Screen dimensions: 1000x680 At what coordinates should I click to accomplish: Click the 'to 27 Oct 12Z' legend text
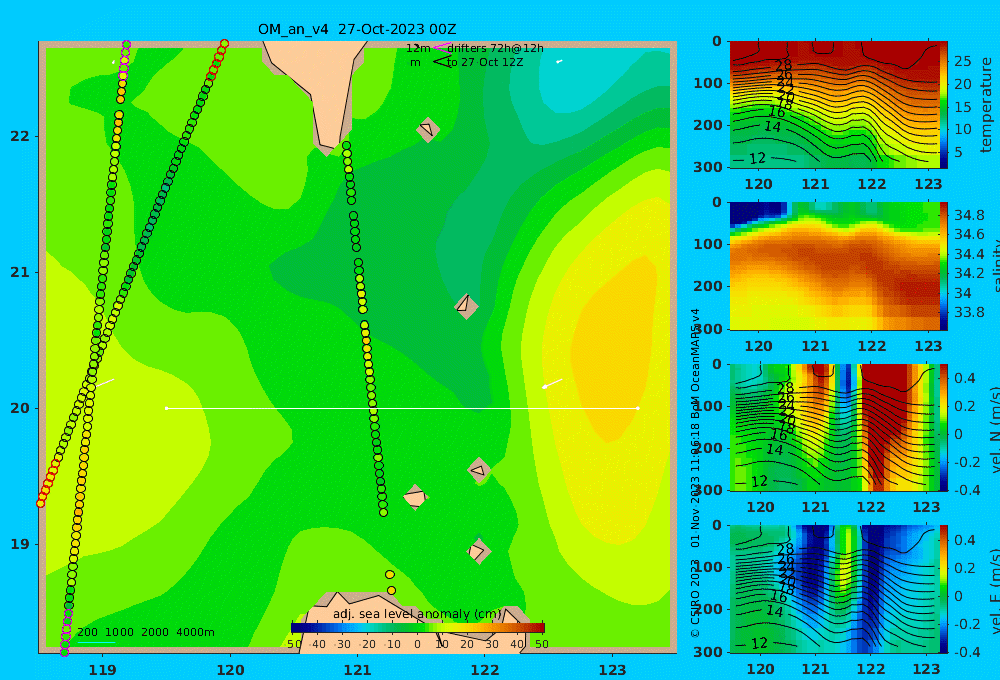485,62
